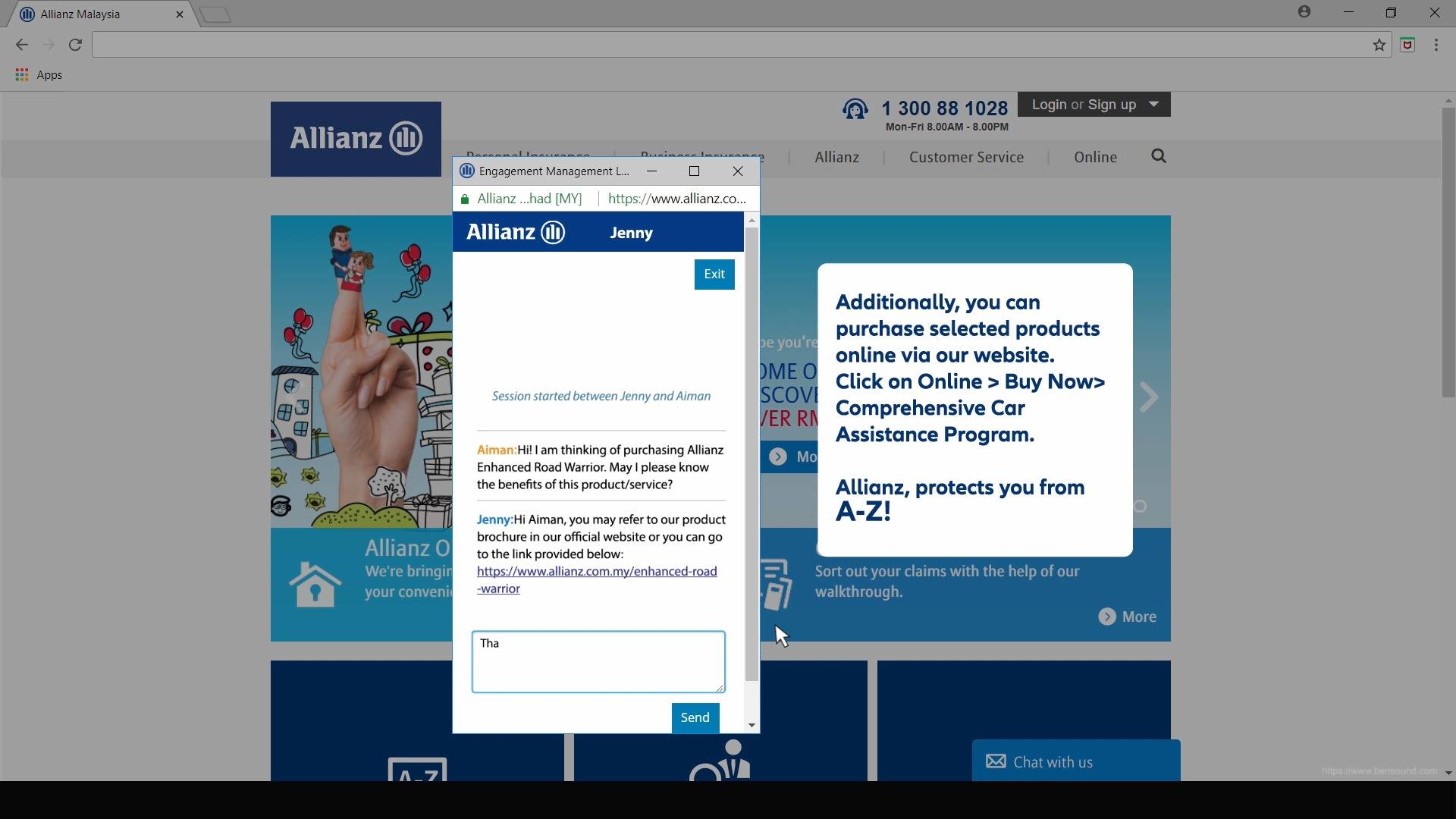1456x819 pixels.
Task: Reload the Allianz Malaysia page
Action: 75,45
